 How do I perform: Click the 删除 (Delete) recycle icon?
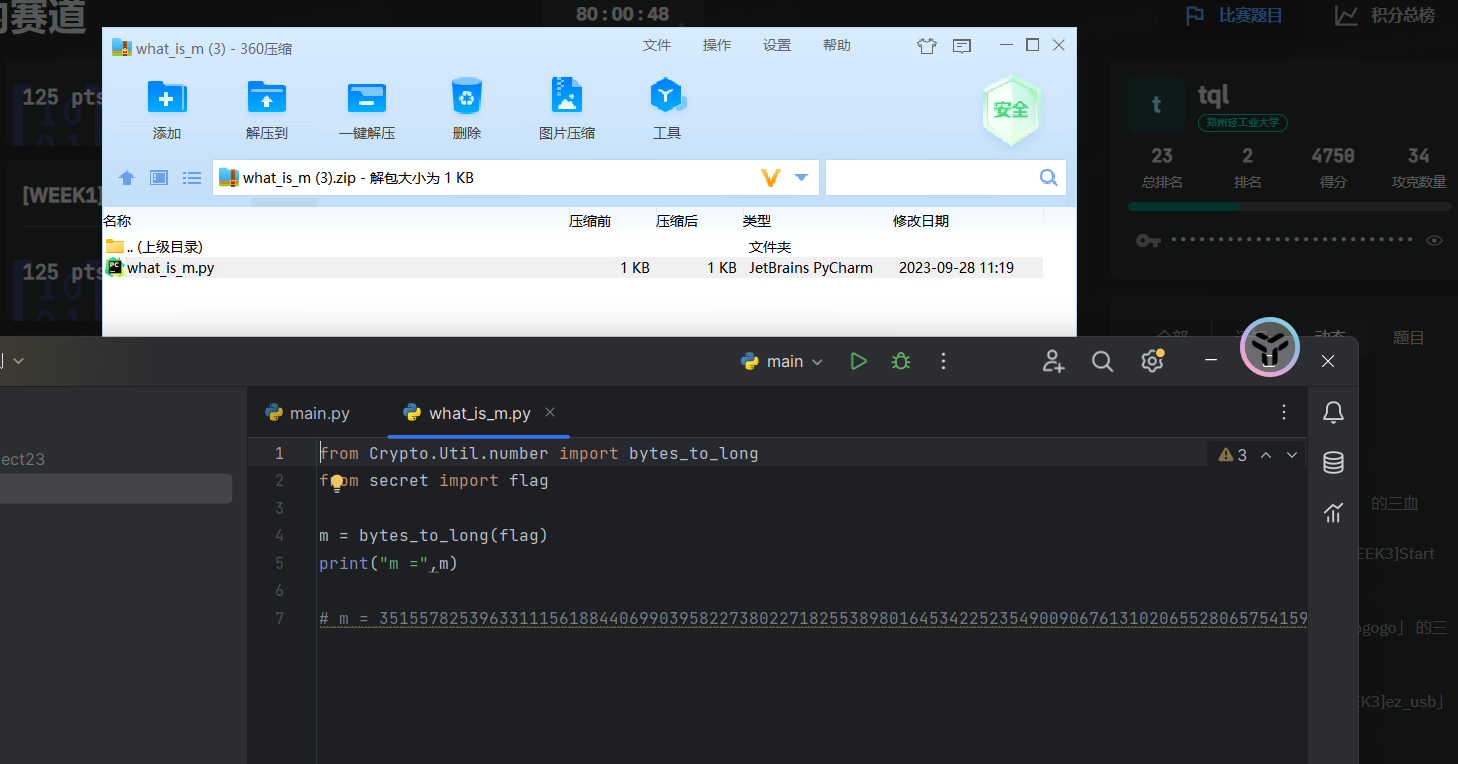pyautogui.click(x=467, y=96)
